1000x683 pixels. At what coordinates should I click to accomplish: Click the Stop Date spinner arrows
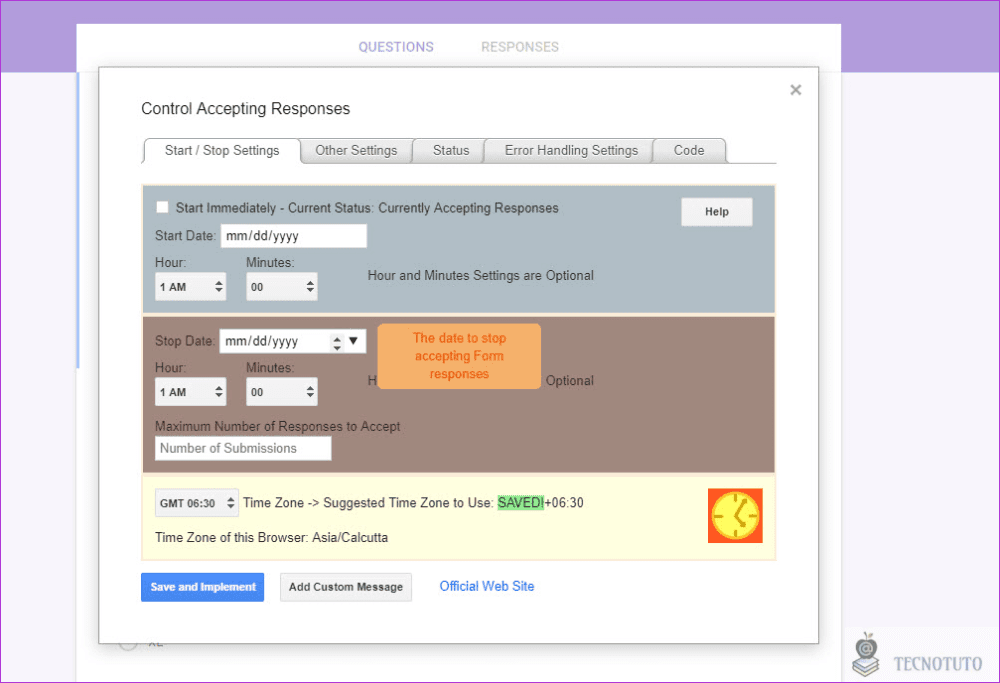pyautogui.click(x=337, y=342)
